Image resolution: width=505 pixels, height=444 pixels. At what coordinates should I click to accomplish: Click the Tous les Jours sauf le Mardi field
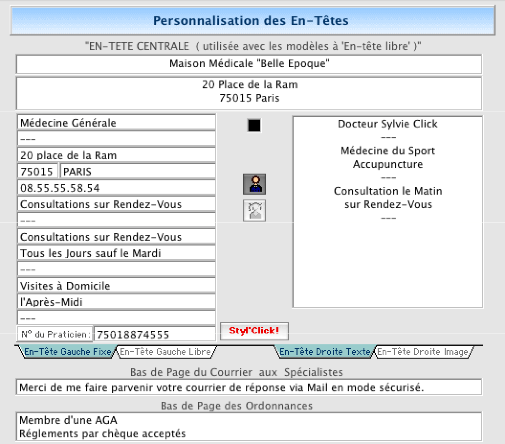[x=116, y=253]
